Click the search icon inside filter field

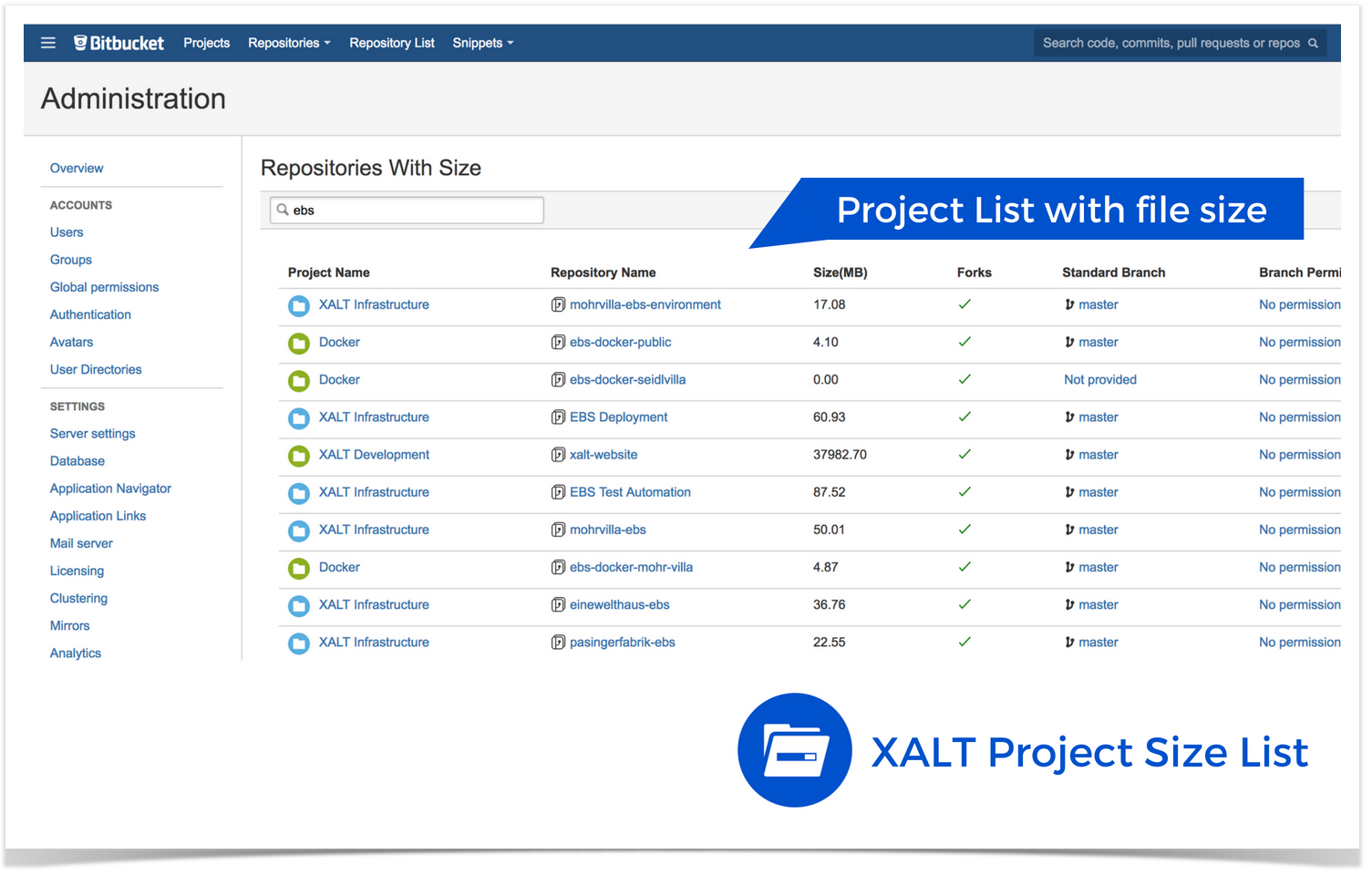tap(283, 210)
